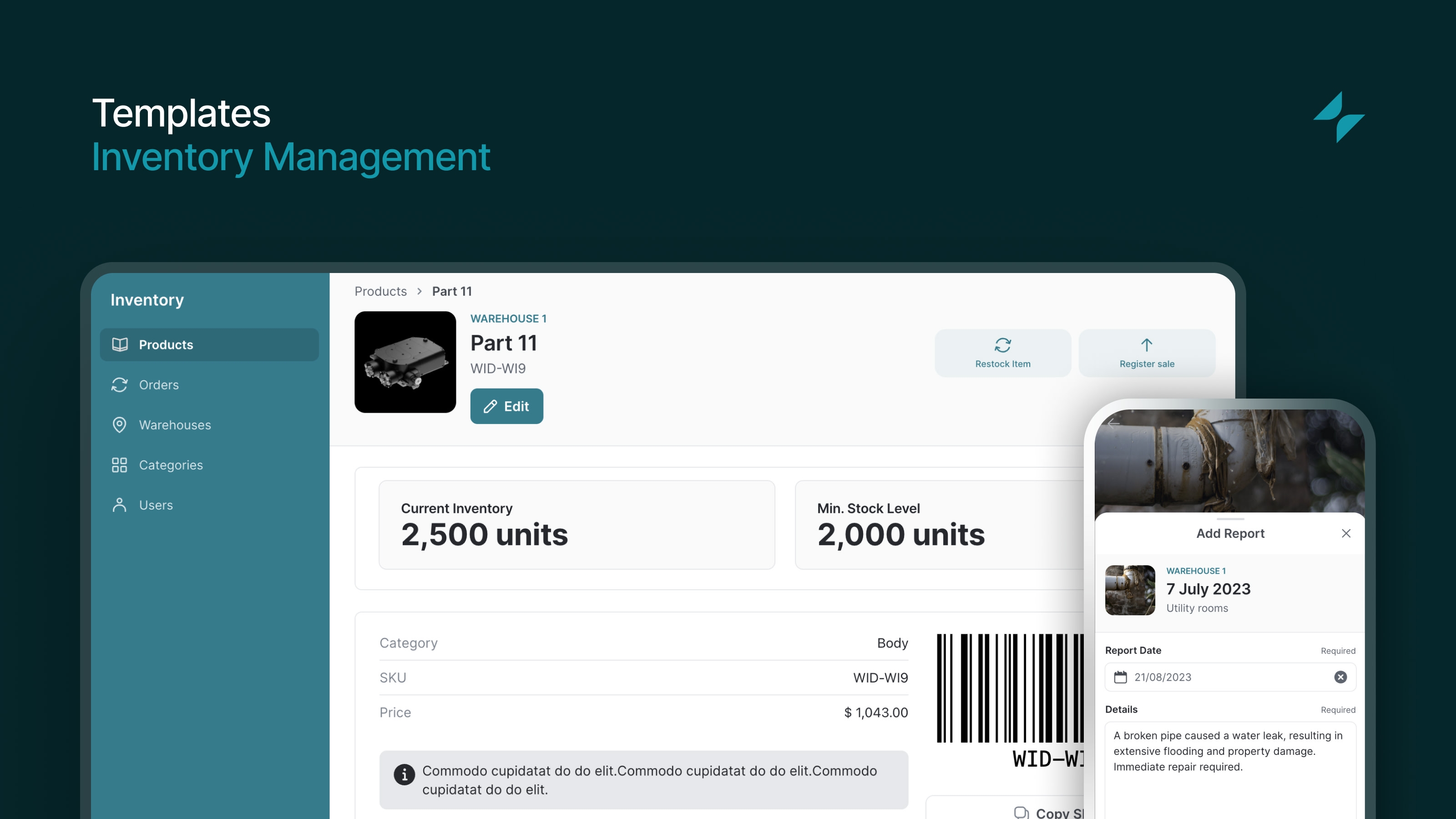Click the Copy SKU button
1456x819 pixels.
point(1005,808)
